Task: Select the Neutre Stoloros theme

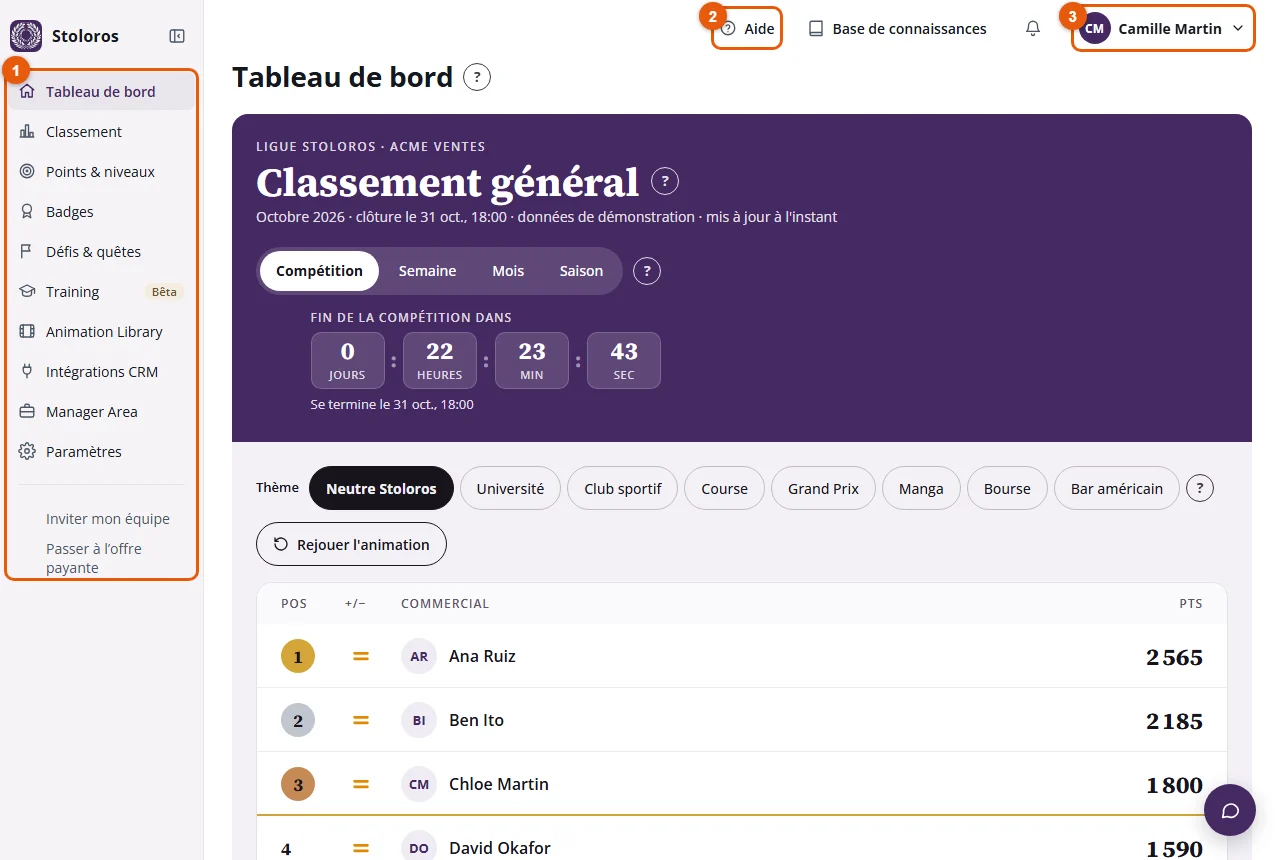Action: pyautogui.click(x=381, y=489)
